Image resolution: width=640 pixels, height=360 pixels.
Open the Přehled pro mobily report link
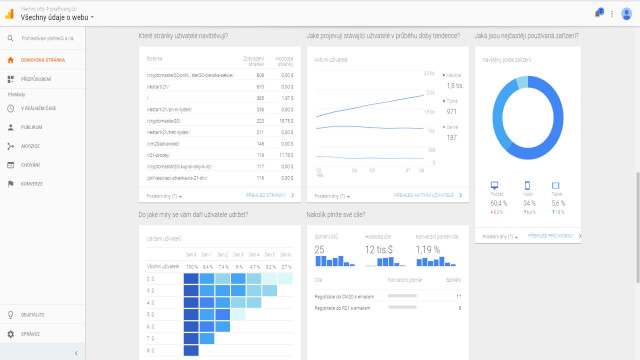[554, 236]
